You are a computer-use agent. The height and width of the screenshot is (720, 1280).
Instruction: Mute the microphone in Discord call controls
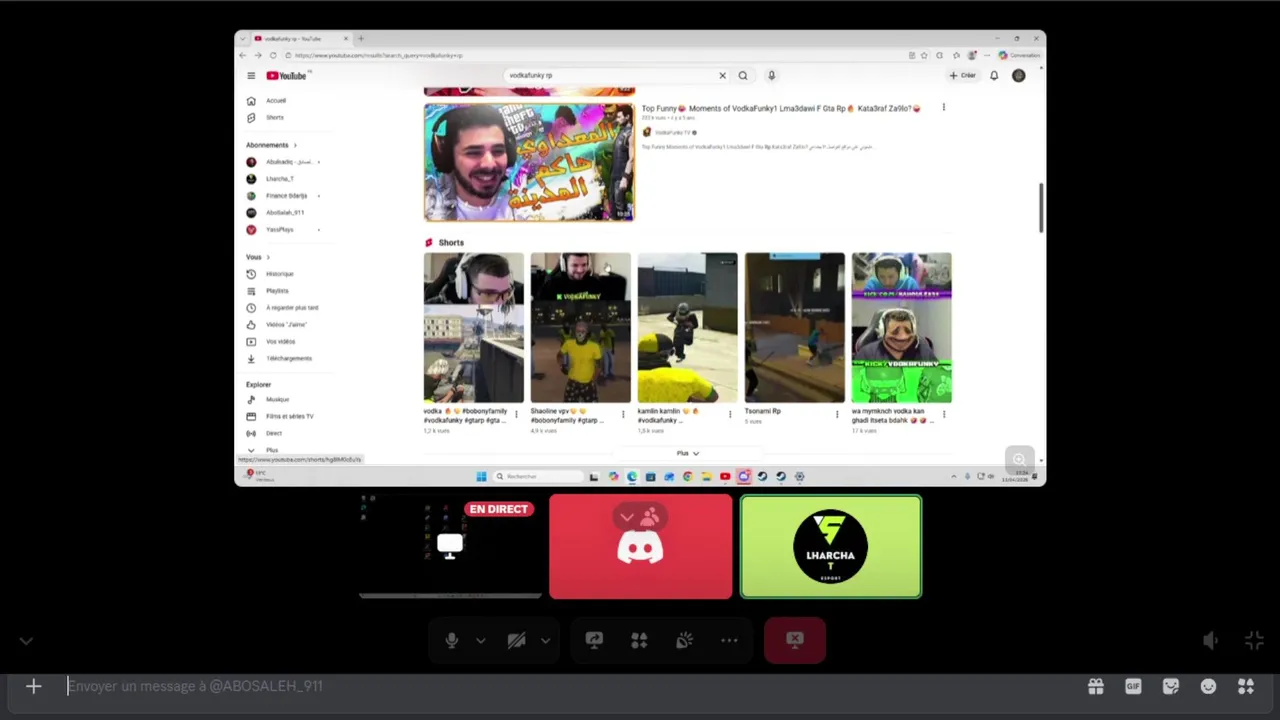tap(452, 641)
